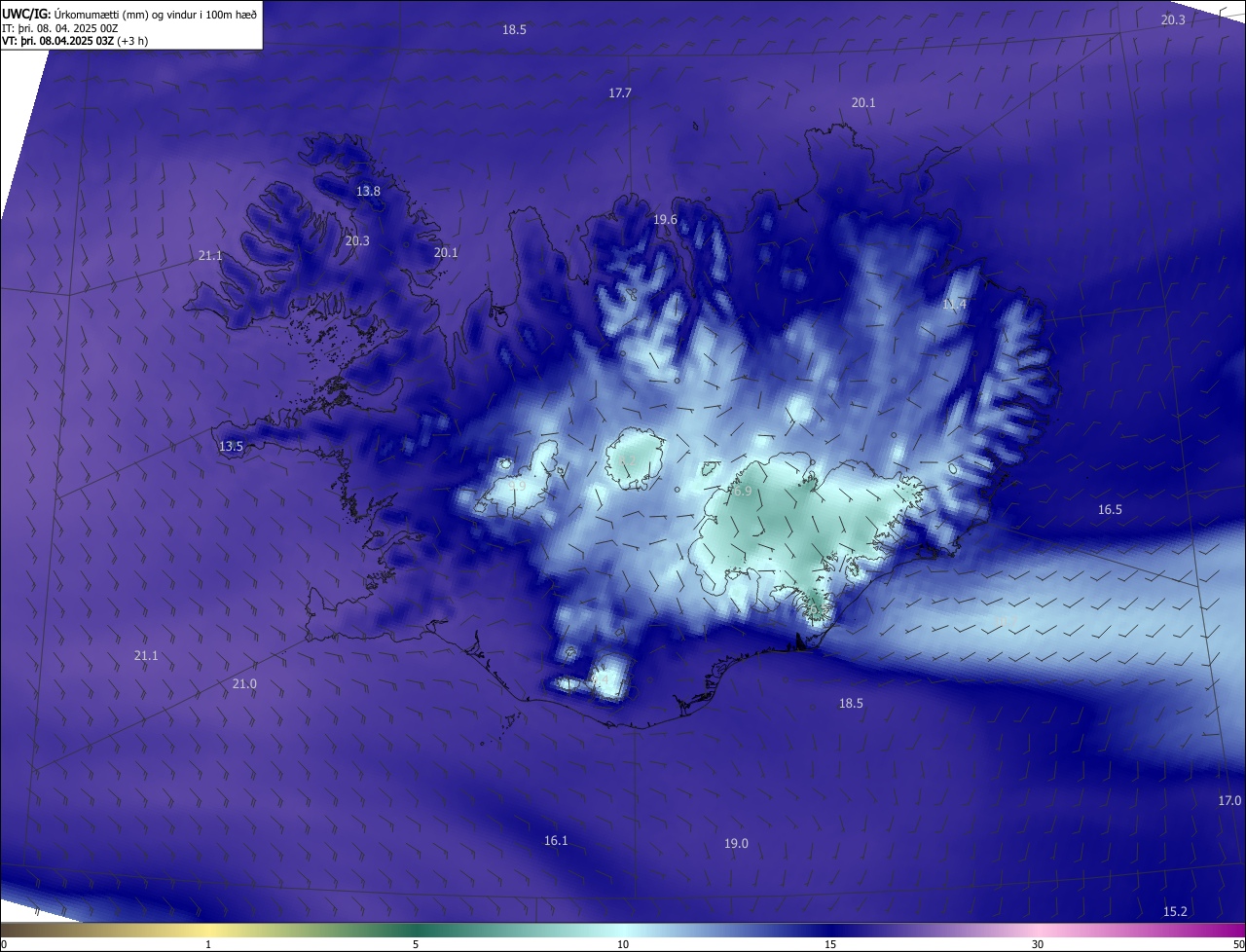This screenshot has height=952, width=1246.
Task: Click the color scale tick label 0
Action: click(x=3, y=945)
